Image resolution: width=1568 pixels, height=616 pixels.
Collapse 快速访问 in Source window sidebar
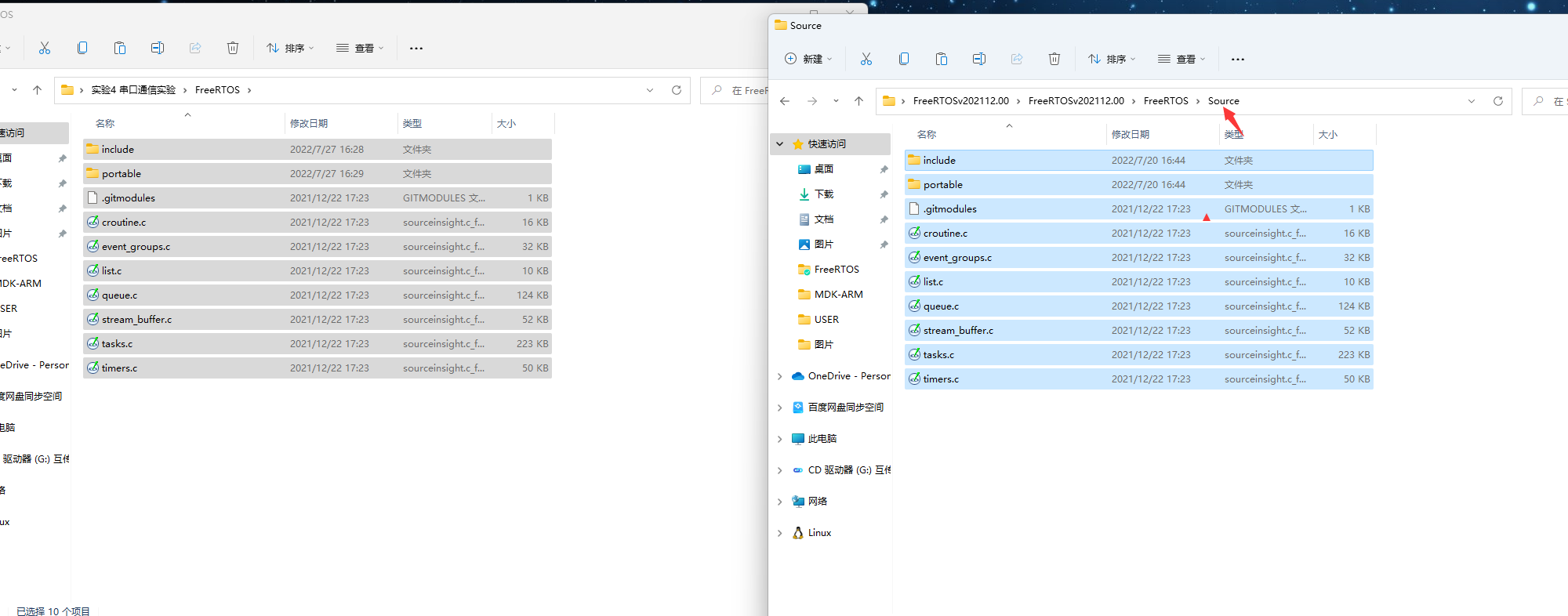tap(779, 144)
